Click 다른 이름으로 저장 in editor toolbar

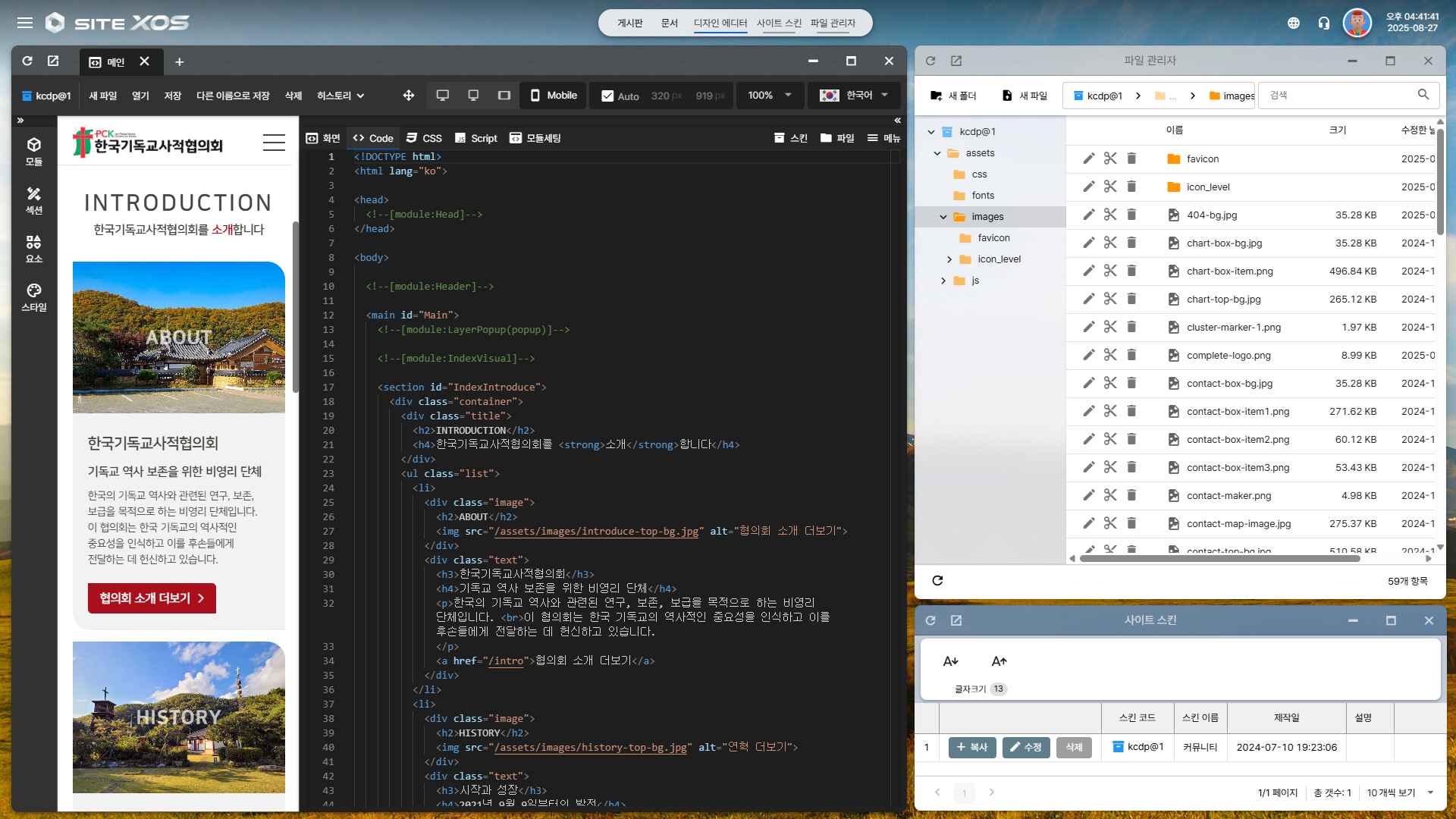pyautogui.click(x=233, y=96)
